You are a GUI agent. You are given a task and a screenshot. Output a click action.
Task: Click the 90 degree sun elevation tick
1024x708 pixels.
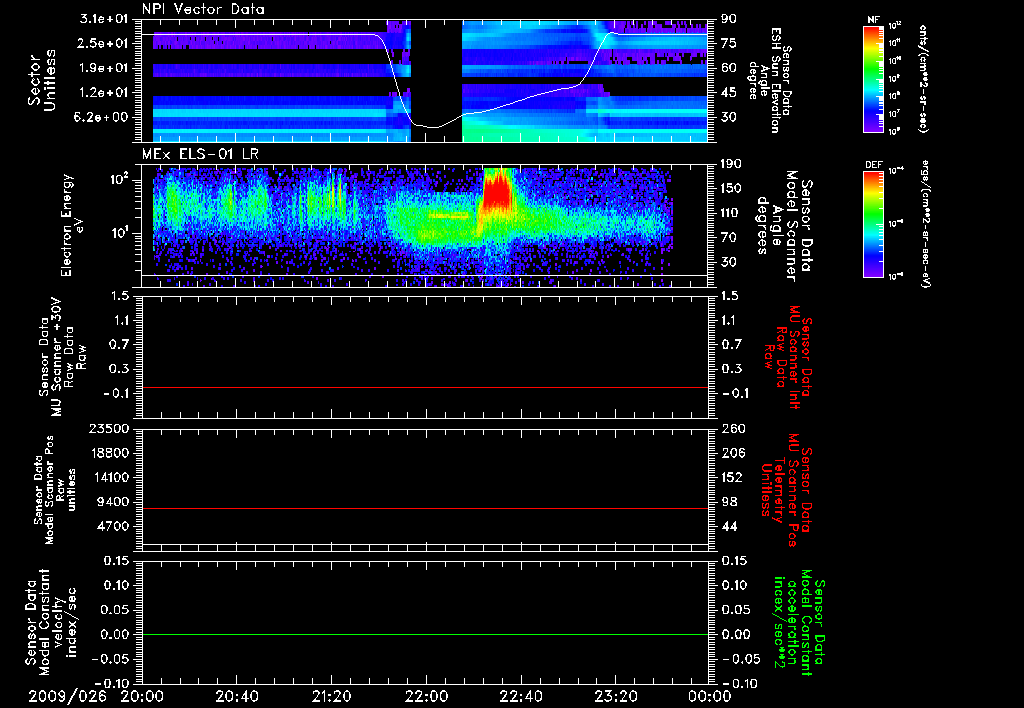pos(729,19)
